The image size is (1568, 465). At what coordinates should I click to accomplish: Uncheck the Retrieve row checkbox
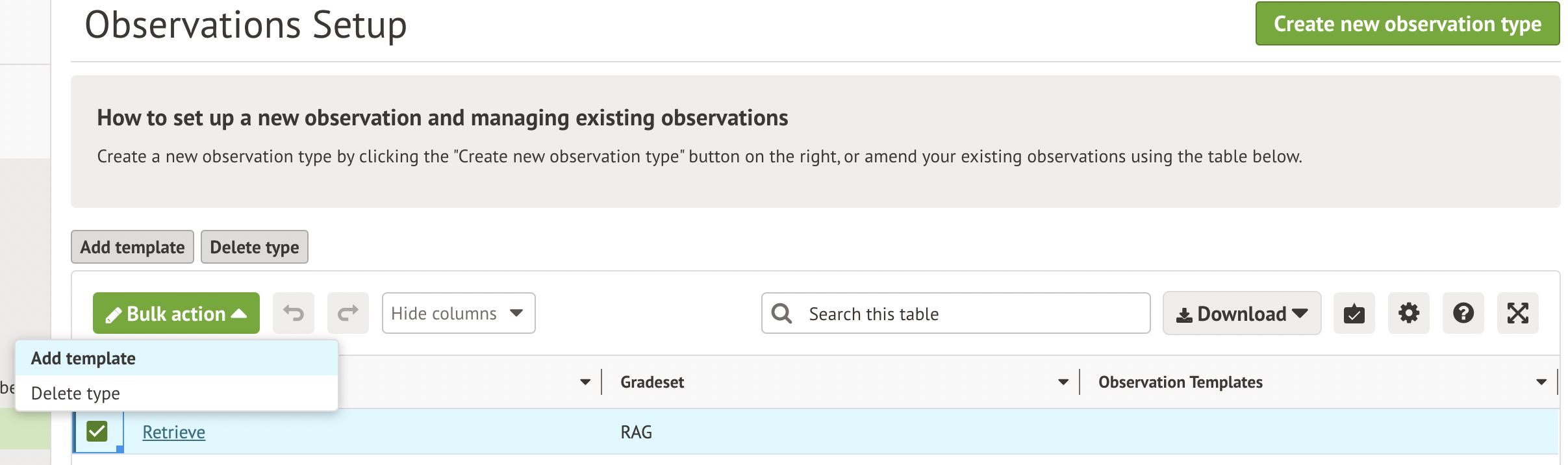tap(97, 431)
